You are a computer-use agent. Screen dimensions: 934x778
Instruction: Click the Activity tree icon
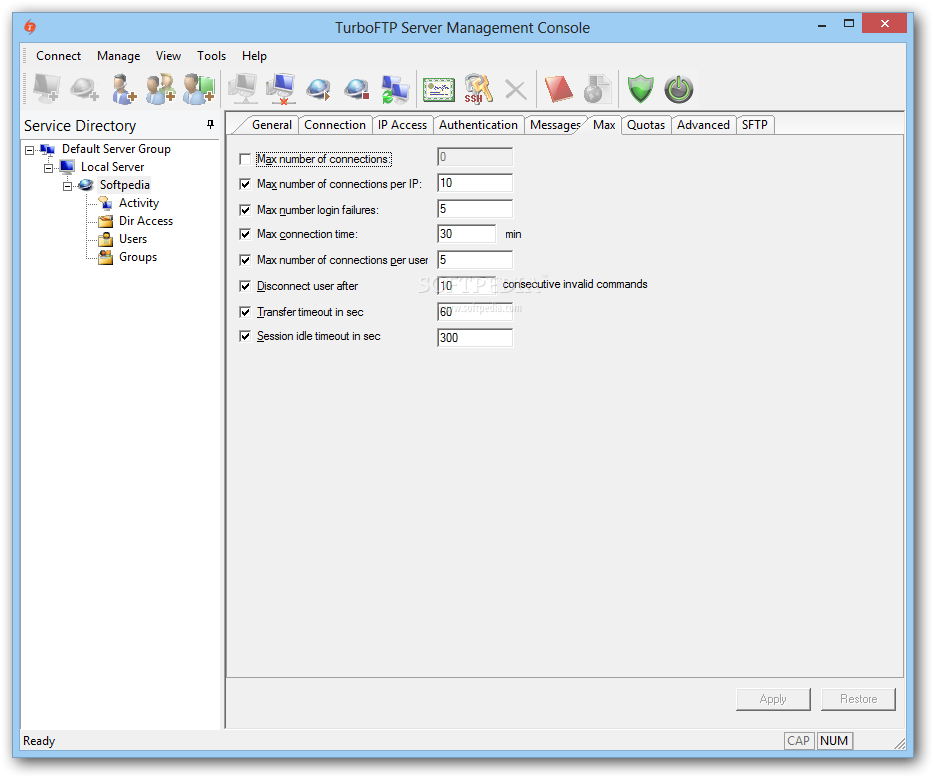106,203
